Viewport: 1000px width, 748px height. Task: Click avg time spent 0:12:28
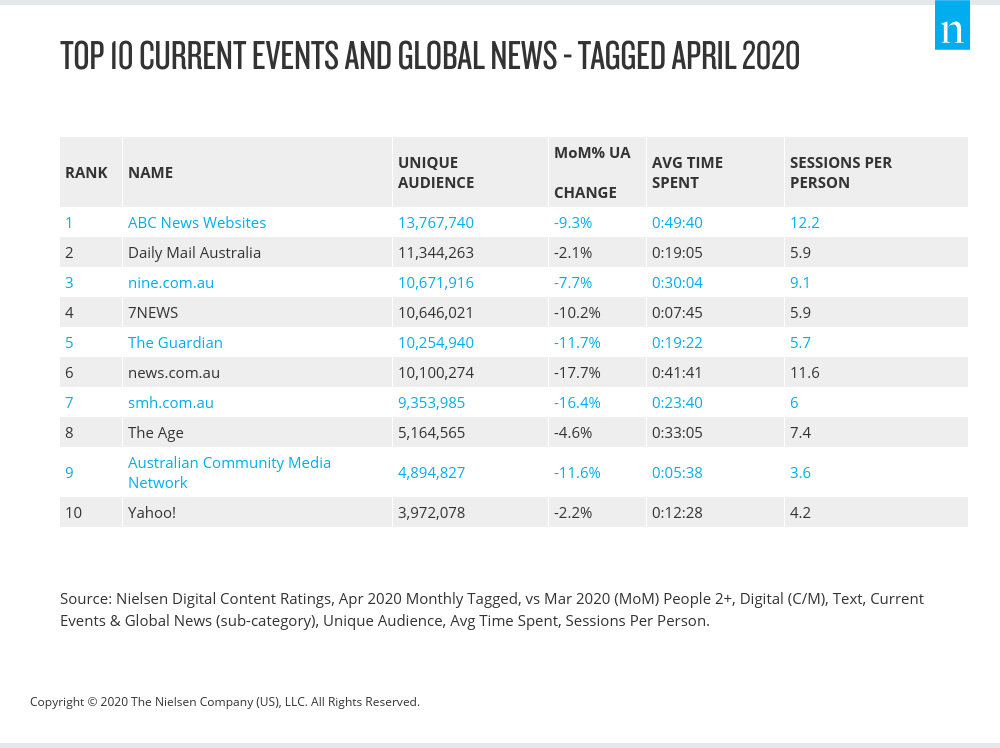tap(677, 513)
